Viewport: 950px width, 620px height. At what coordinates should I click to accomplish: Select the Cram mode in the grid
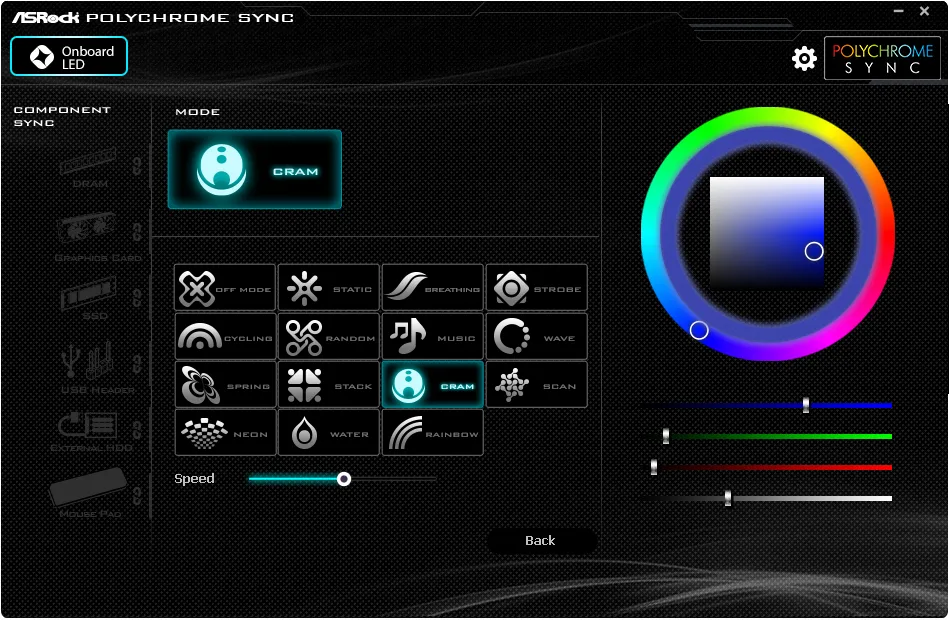(433, 385)
